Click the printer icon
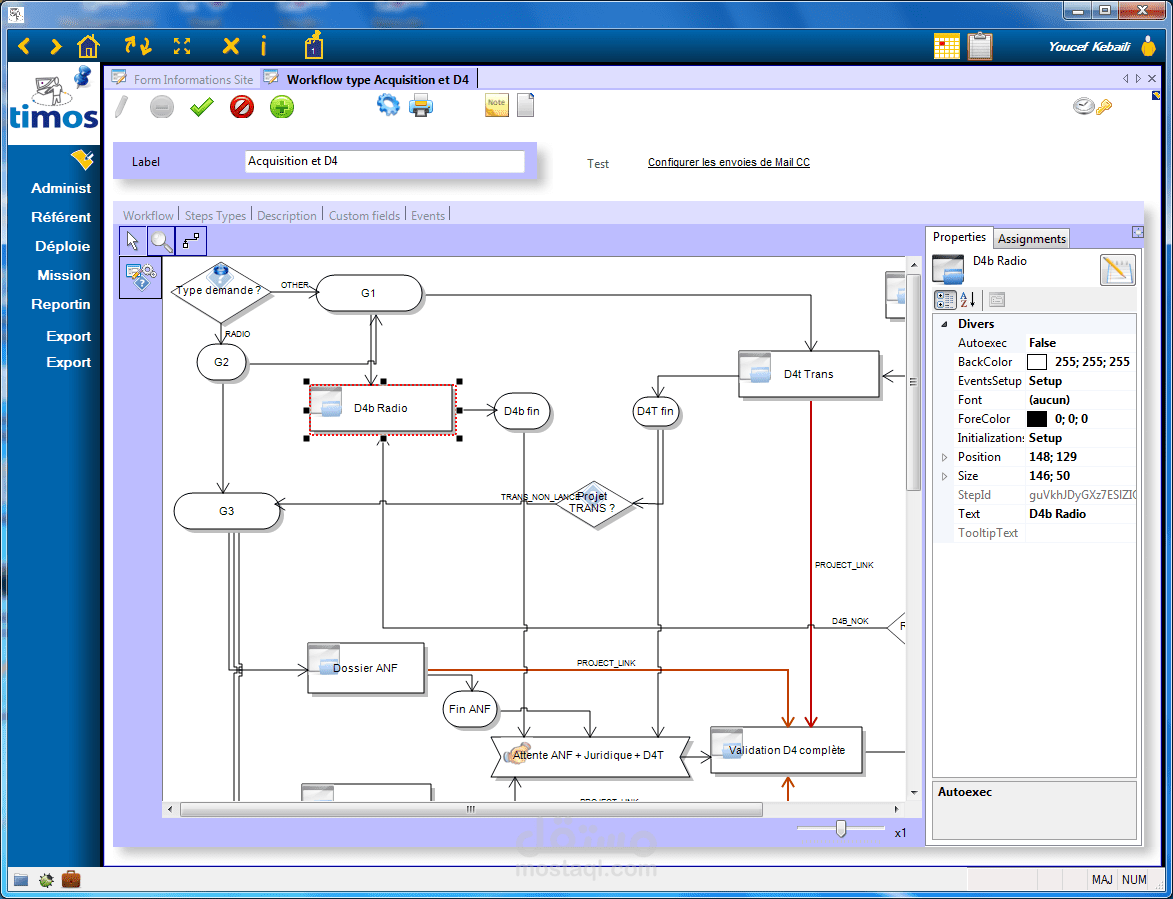 coord(421,105)
